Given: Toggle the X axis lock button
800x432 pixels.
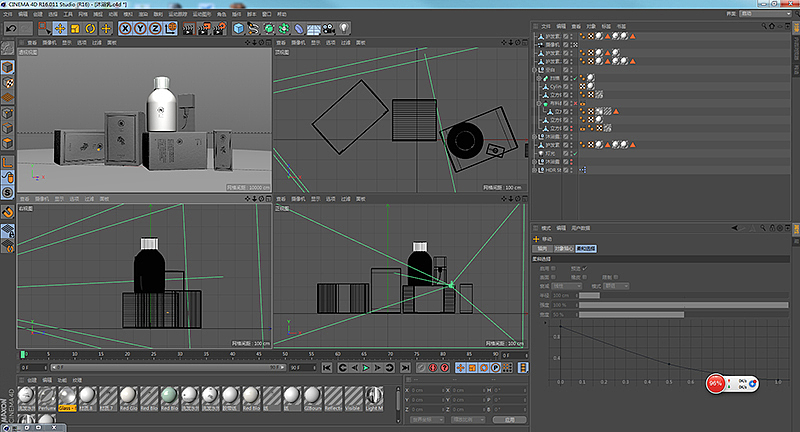Looking at the screenshot, I should 125,29.
